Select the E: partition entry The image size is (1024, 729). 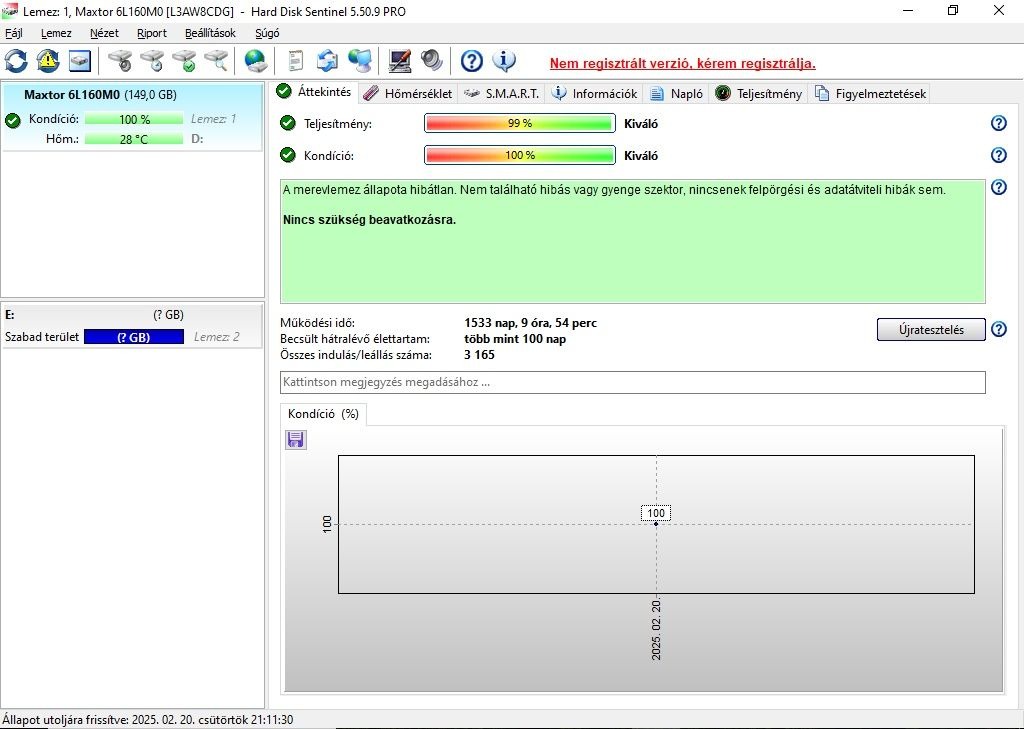pyautogui.click(x=133, y=325)
